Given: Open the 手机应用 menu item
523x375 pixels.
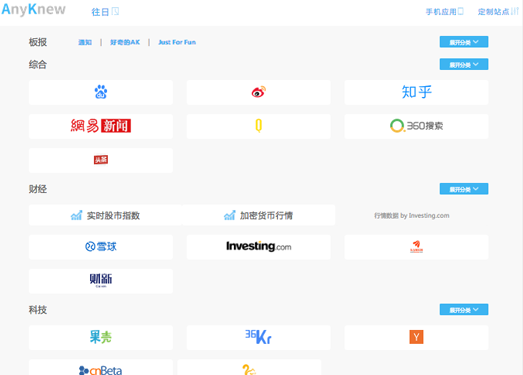Looking at the screenshot, I should [445, 12].
